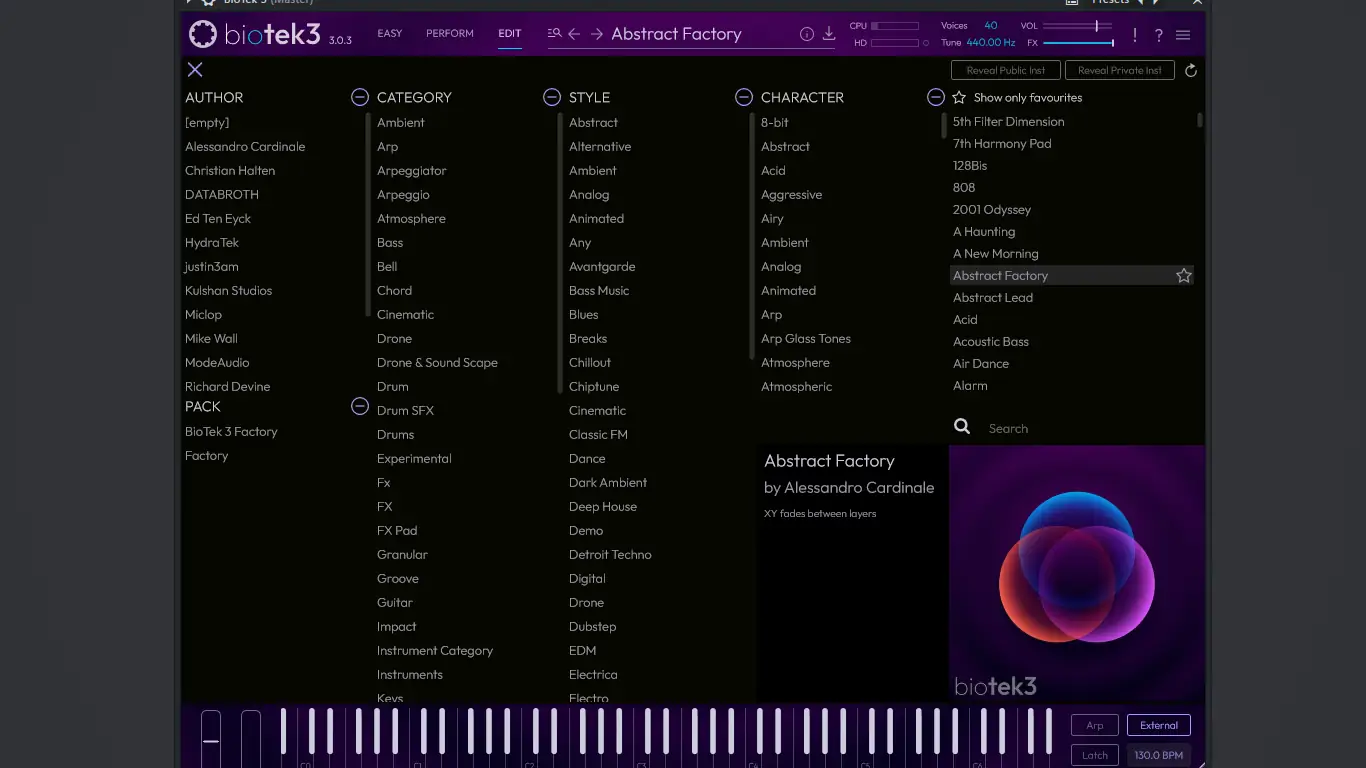Select the 8-bit character
Viewport: 1366px width, 768px height.
pos(775,122)
